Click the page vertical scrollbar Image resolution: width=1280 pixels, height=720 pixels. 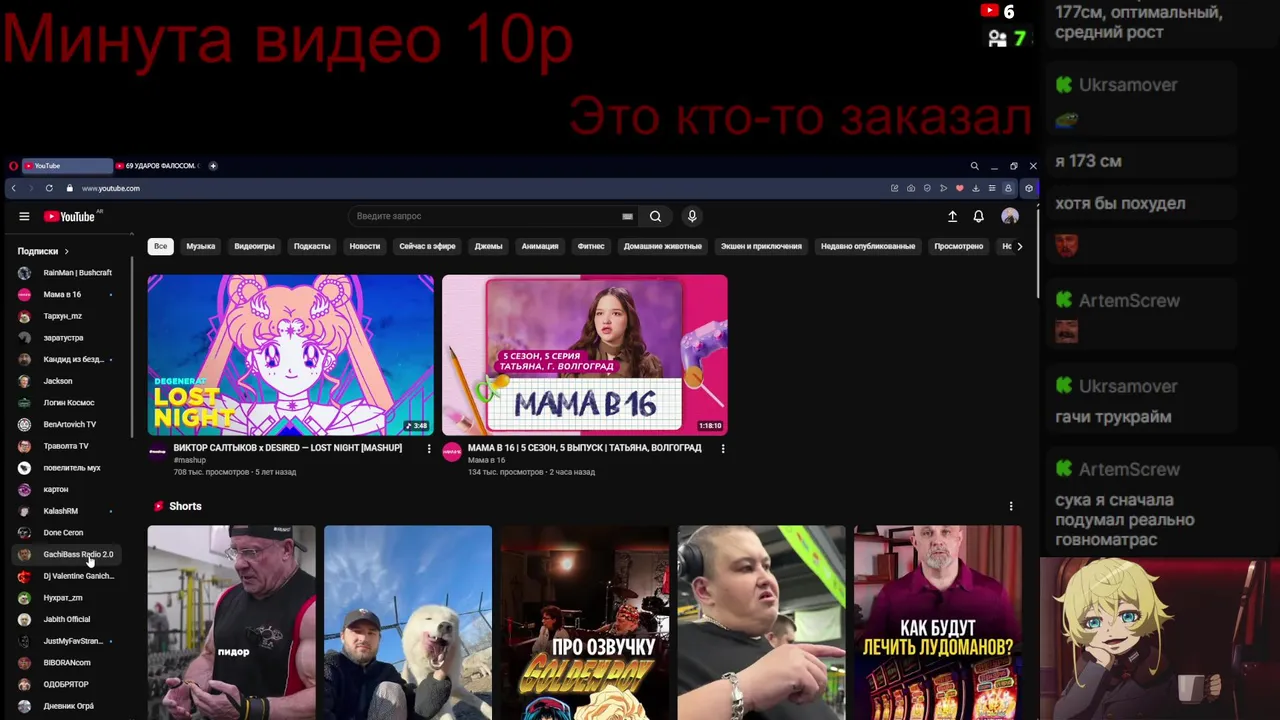[1037, 250]
